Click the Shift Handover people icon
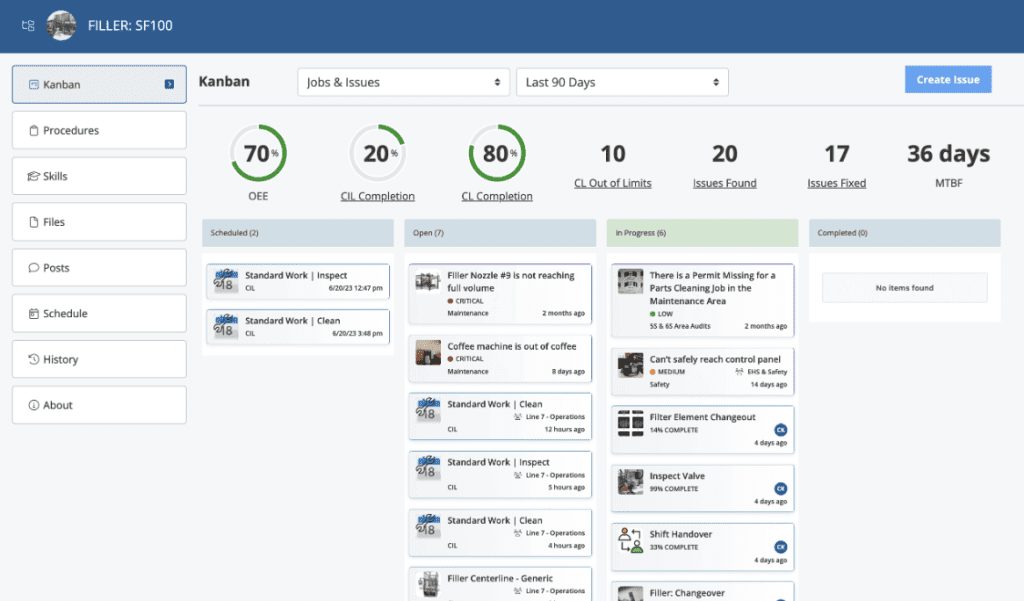Viewport: 1024px width, 601px height. [x=630, y=541]
